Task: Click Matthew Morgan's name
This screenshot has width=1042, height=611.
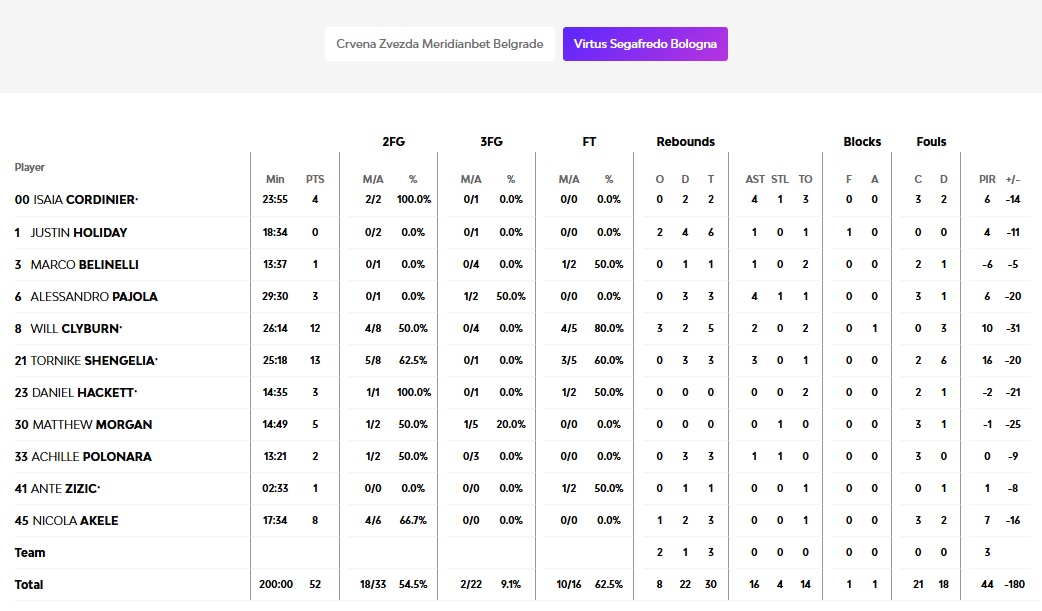Action: pos(92,424)
